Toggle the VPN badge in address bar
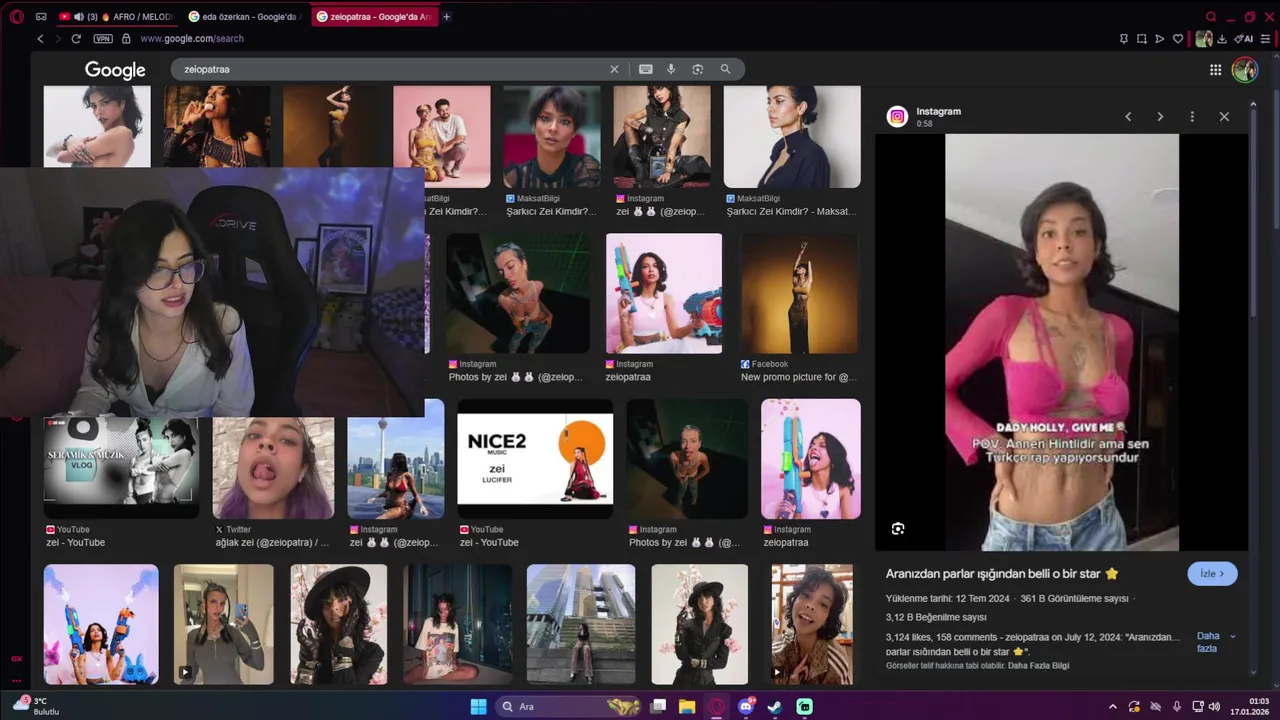1280x720 pixels. pos(103,39)
